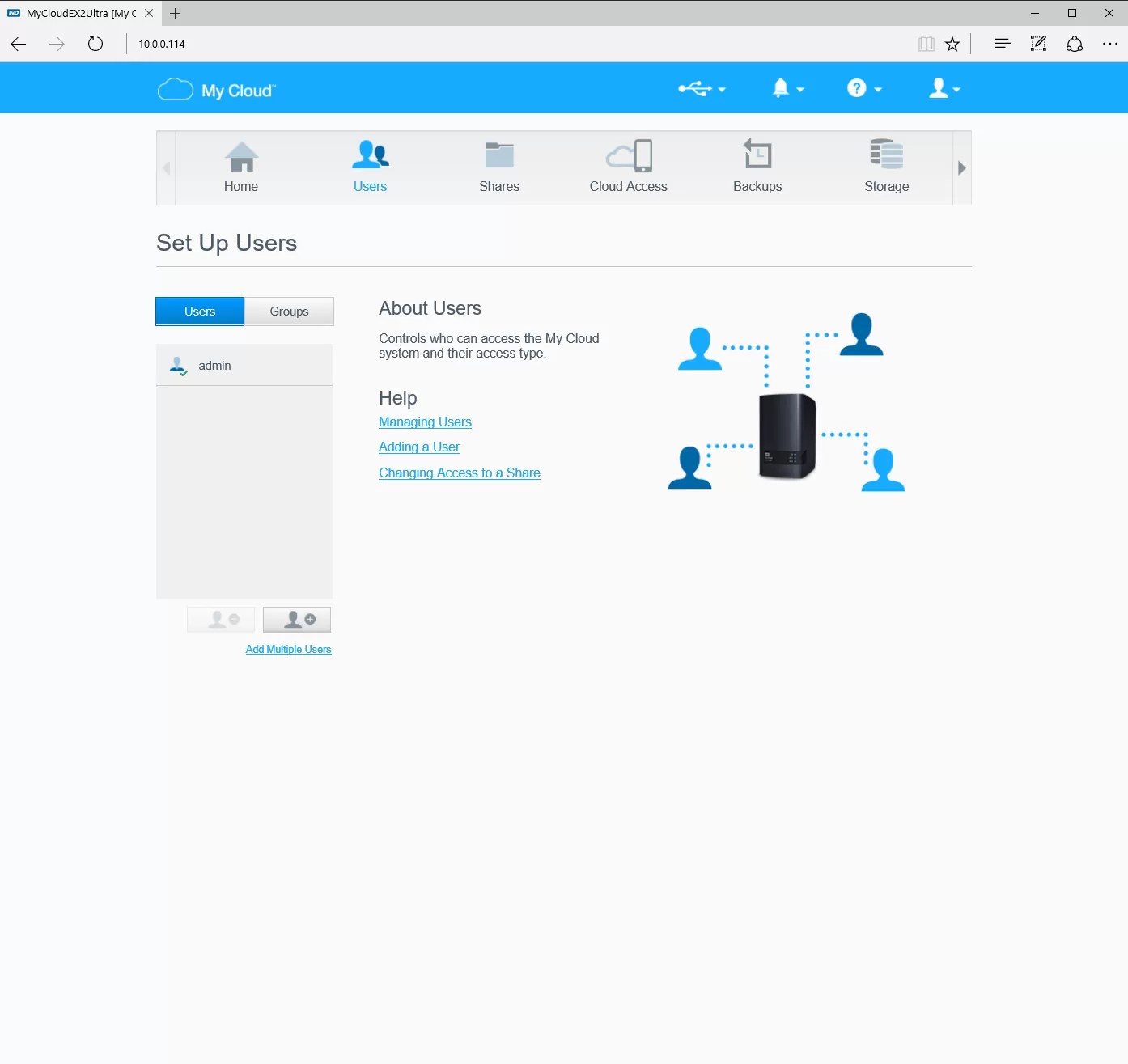Add page to favorites with star

pyautogui.click(x=952, y=44)
